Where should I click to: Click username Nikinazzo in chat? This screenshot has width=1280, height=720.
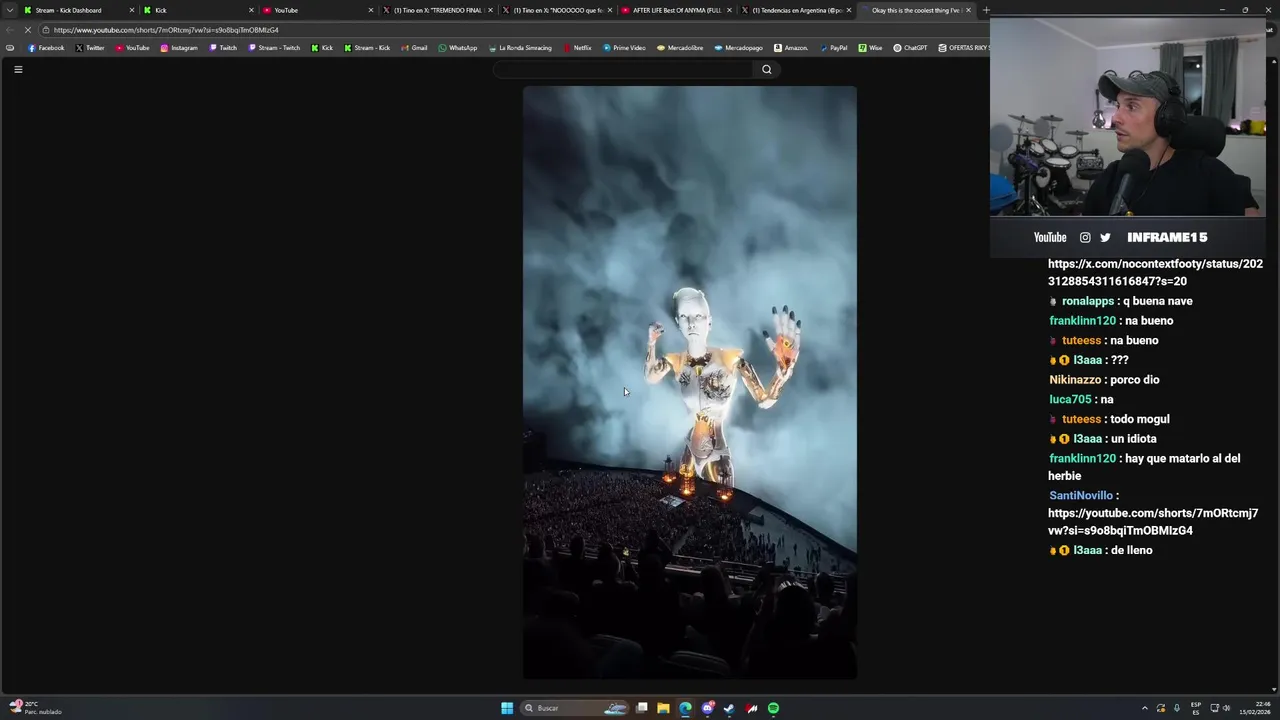pyautogui.click(x=1075, y=380)
